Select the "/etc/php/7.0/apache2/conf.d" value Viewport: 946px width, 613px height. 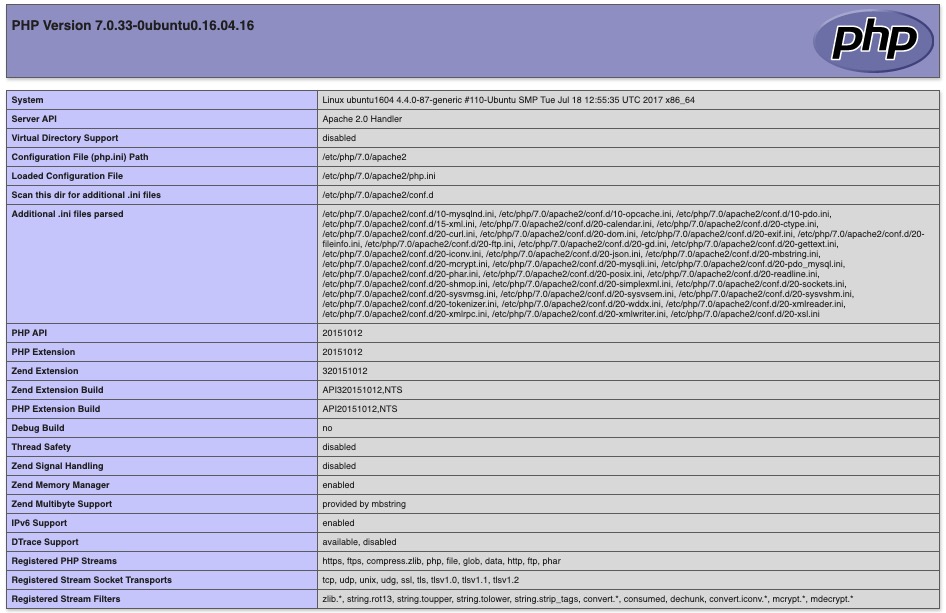pos(378,195)
